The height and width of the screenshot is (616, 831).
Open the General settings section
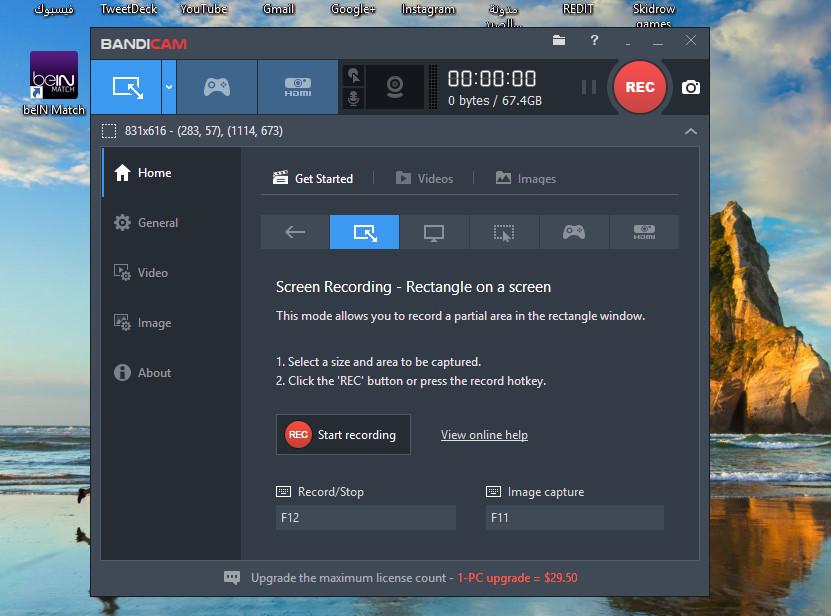pyautogui.click(x=171, y=223)
